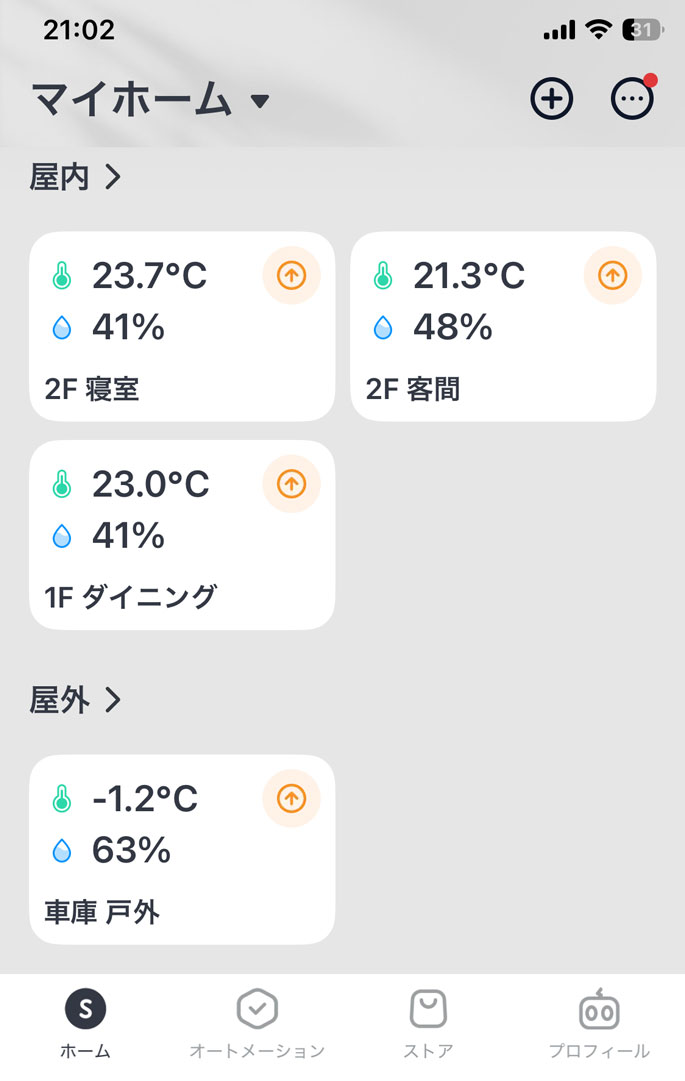Tap thermometer icon on 2F 客間 card
The width and height of the screenshot is (685, 1081).
pos(382,276)
